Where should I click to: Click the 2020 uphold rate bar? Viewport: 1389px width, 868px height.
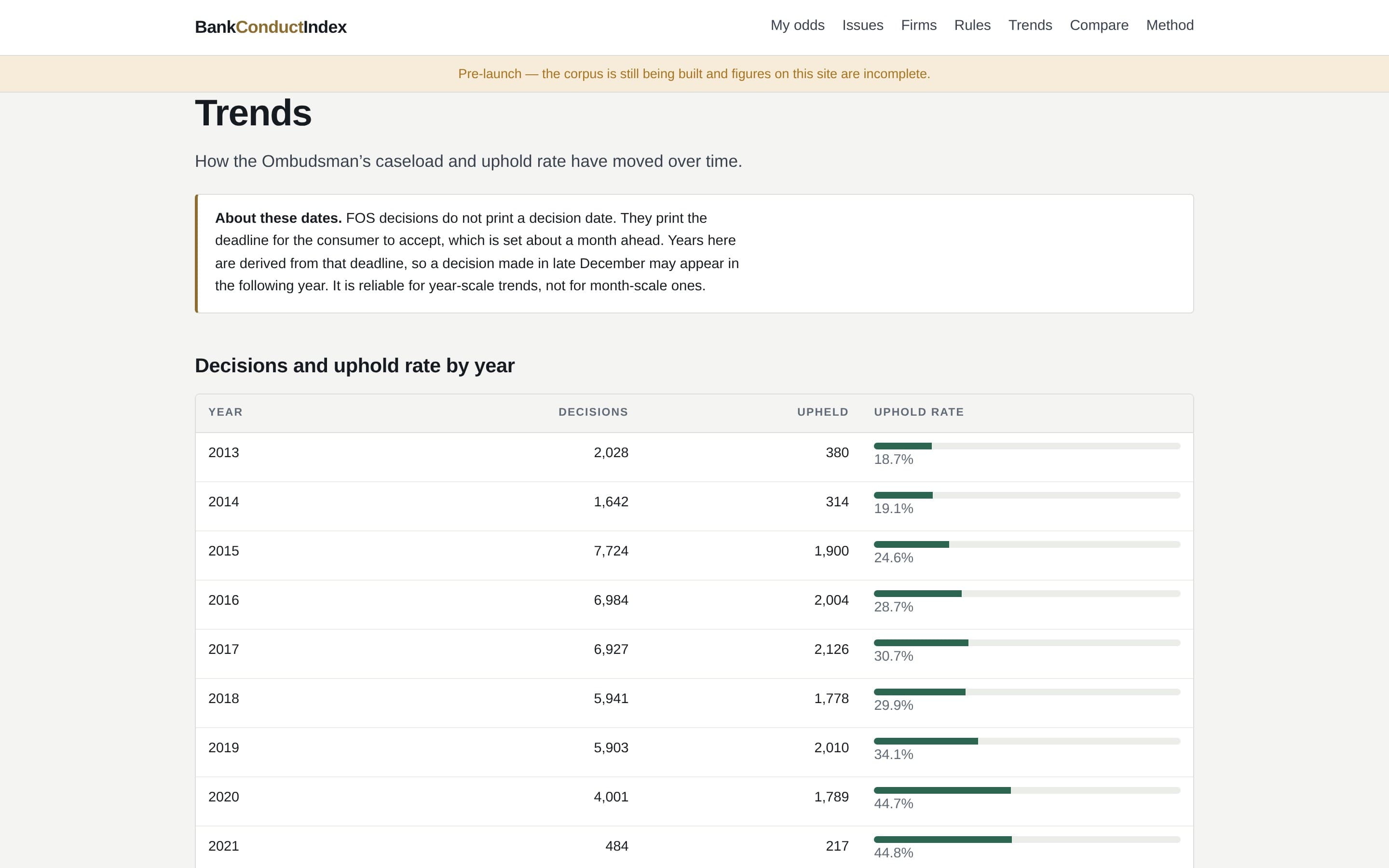click(1027, 790)
